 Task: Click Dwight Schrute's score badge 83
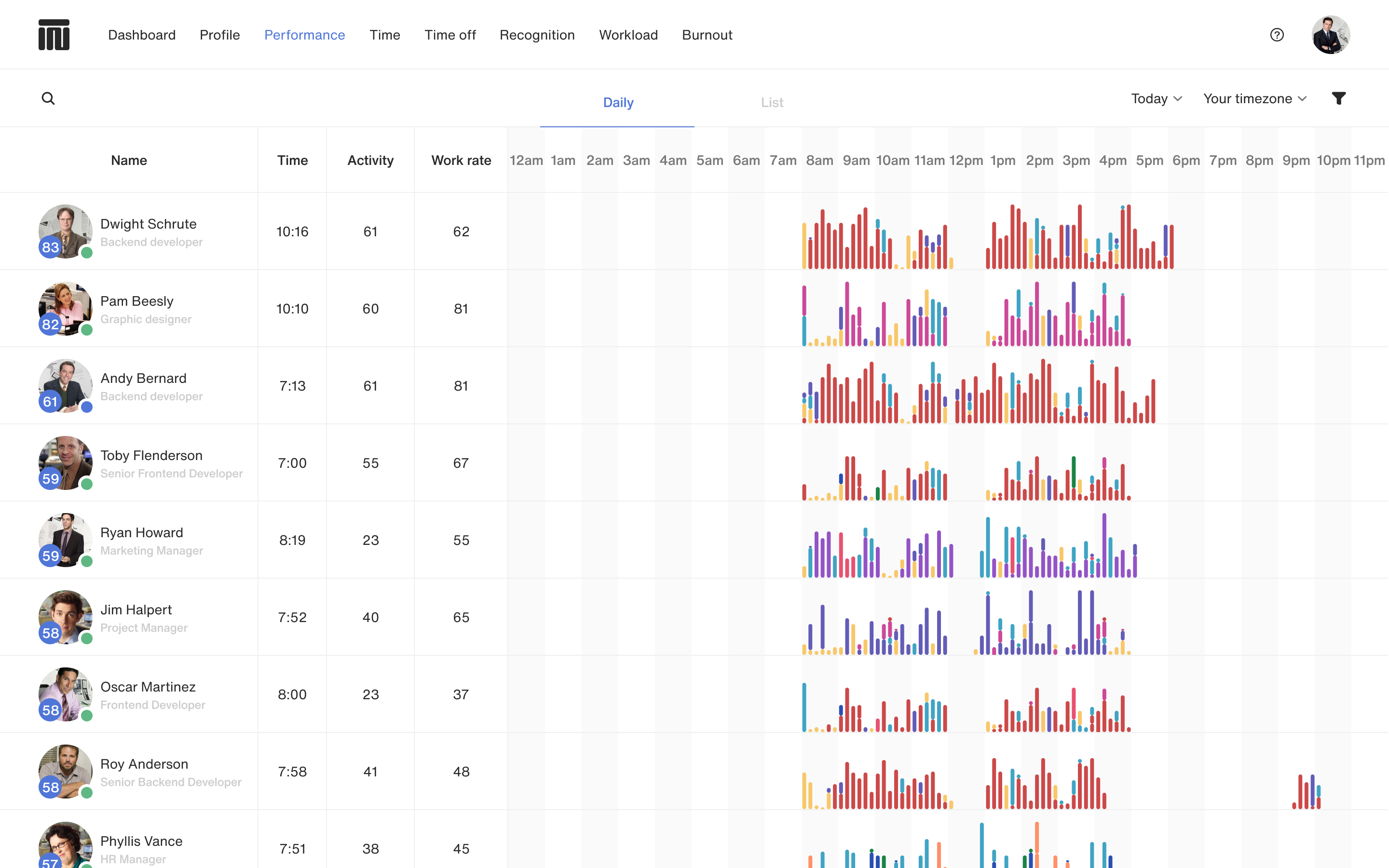51,247
